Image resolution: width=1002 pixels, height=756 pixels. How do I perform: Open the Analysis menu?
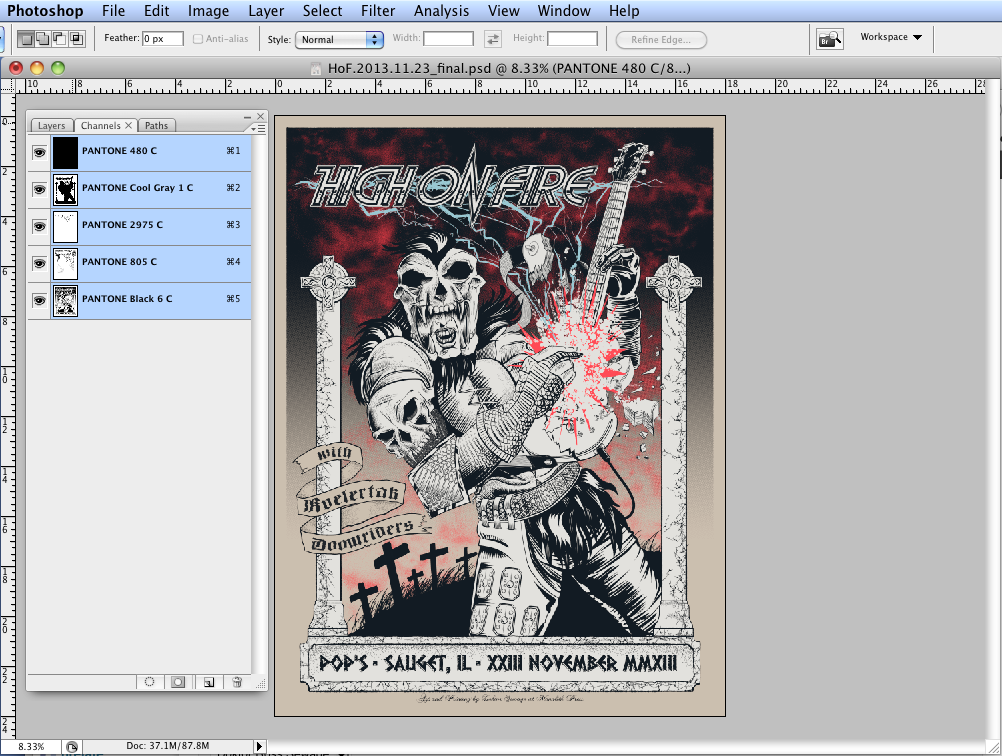(x=441, y=11)
